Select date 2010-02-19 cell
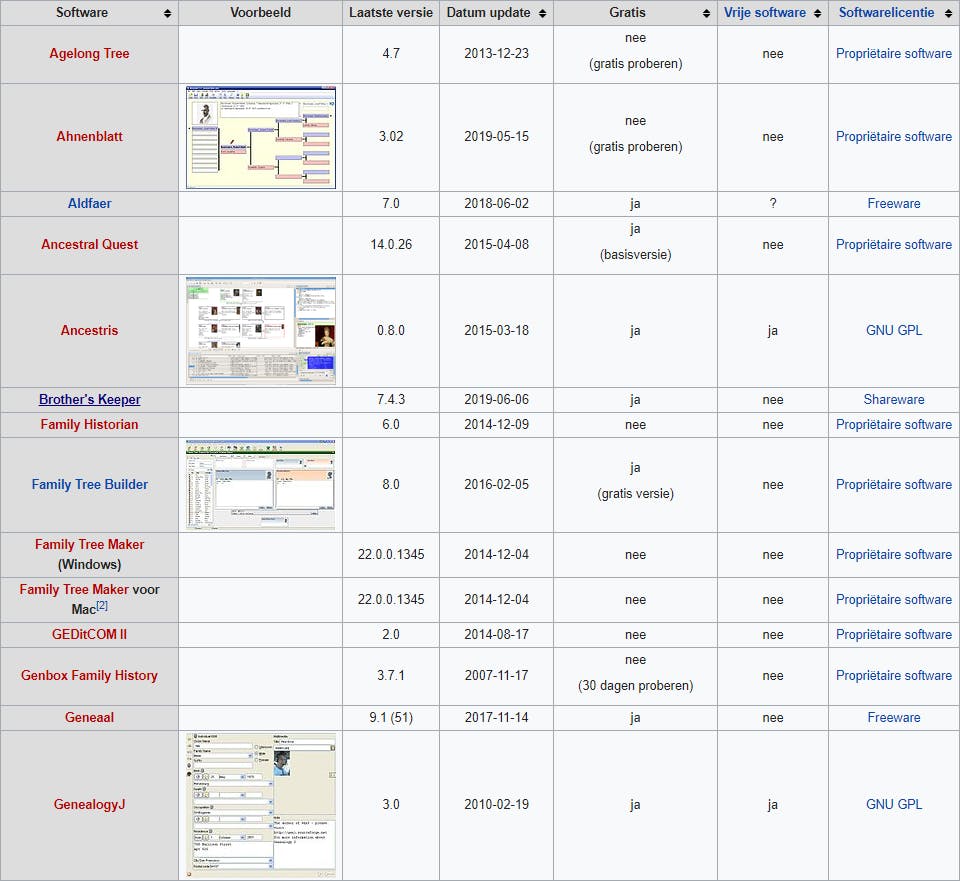 497,804
